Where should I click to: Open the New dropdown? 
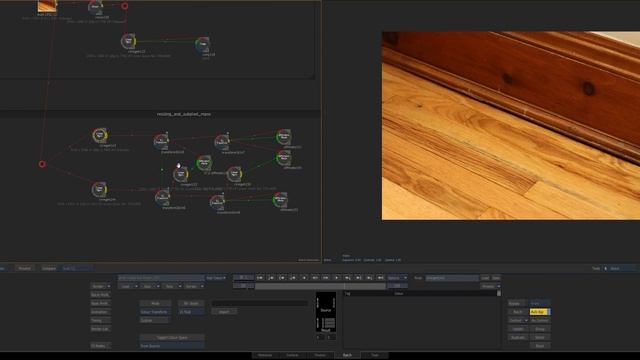coord(172,286)
